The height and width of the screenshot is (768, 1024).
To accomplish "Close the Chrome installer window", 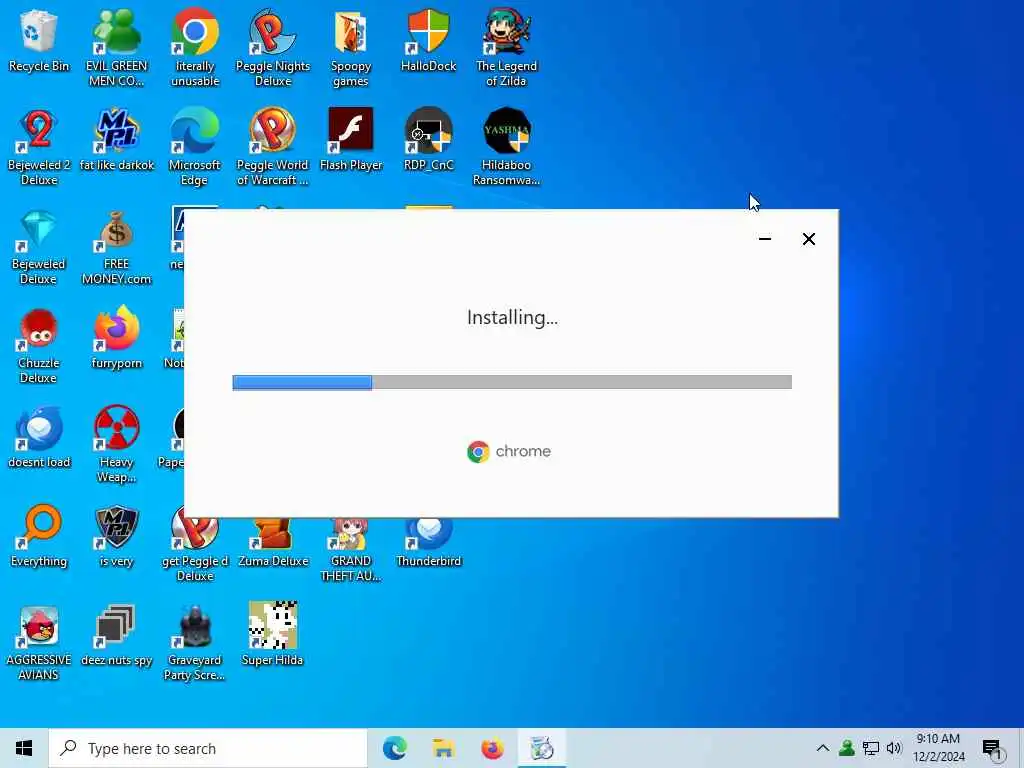I will (x=808, y=239).
